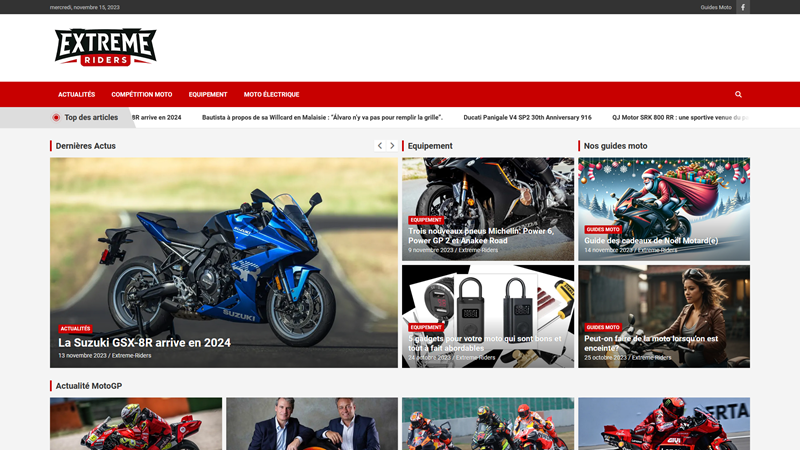Open Ducati Panigale V4 SP2 30th Anniversary ticker link
Screen dimensions: 800x450
[x=528, y=117]
